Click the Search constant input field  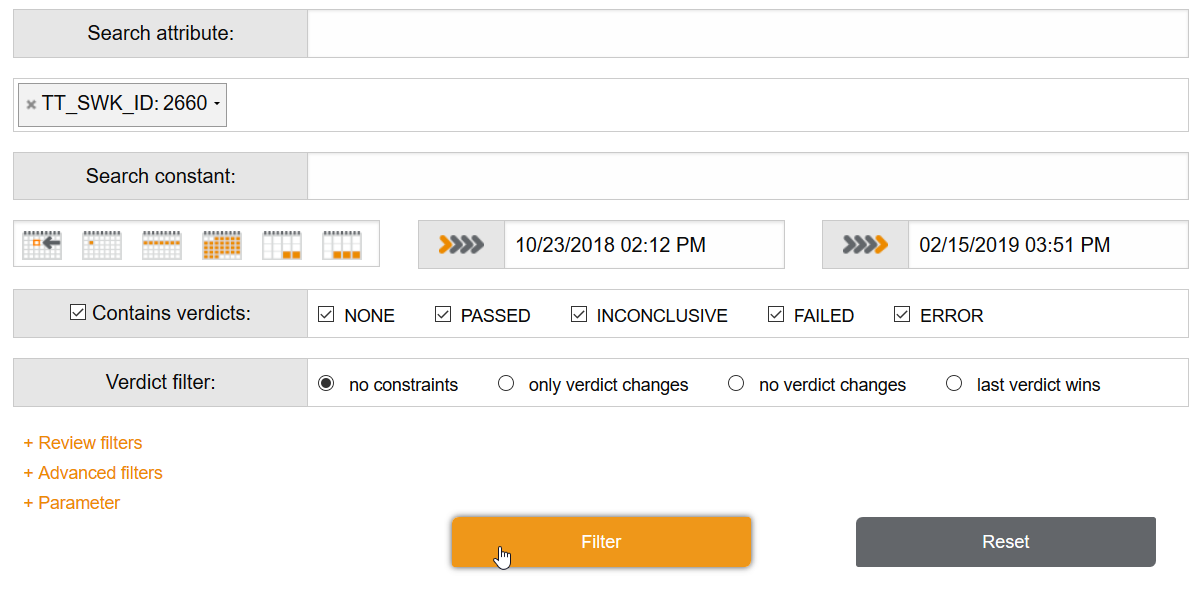747,176
